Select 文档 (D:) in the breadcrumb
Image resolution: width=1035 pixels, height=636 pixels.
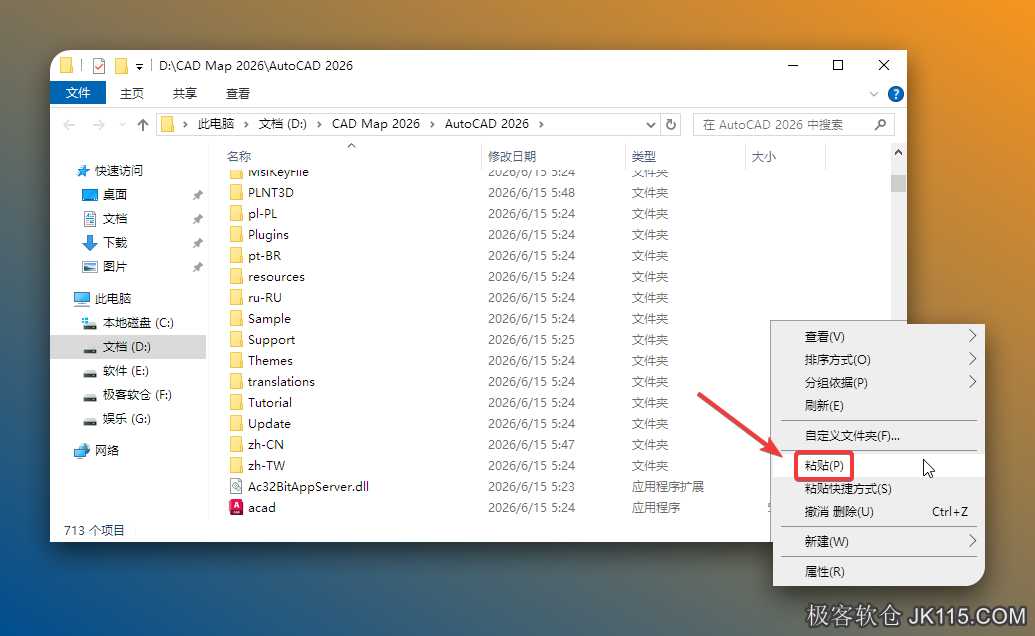(283, 124)
